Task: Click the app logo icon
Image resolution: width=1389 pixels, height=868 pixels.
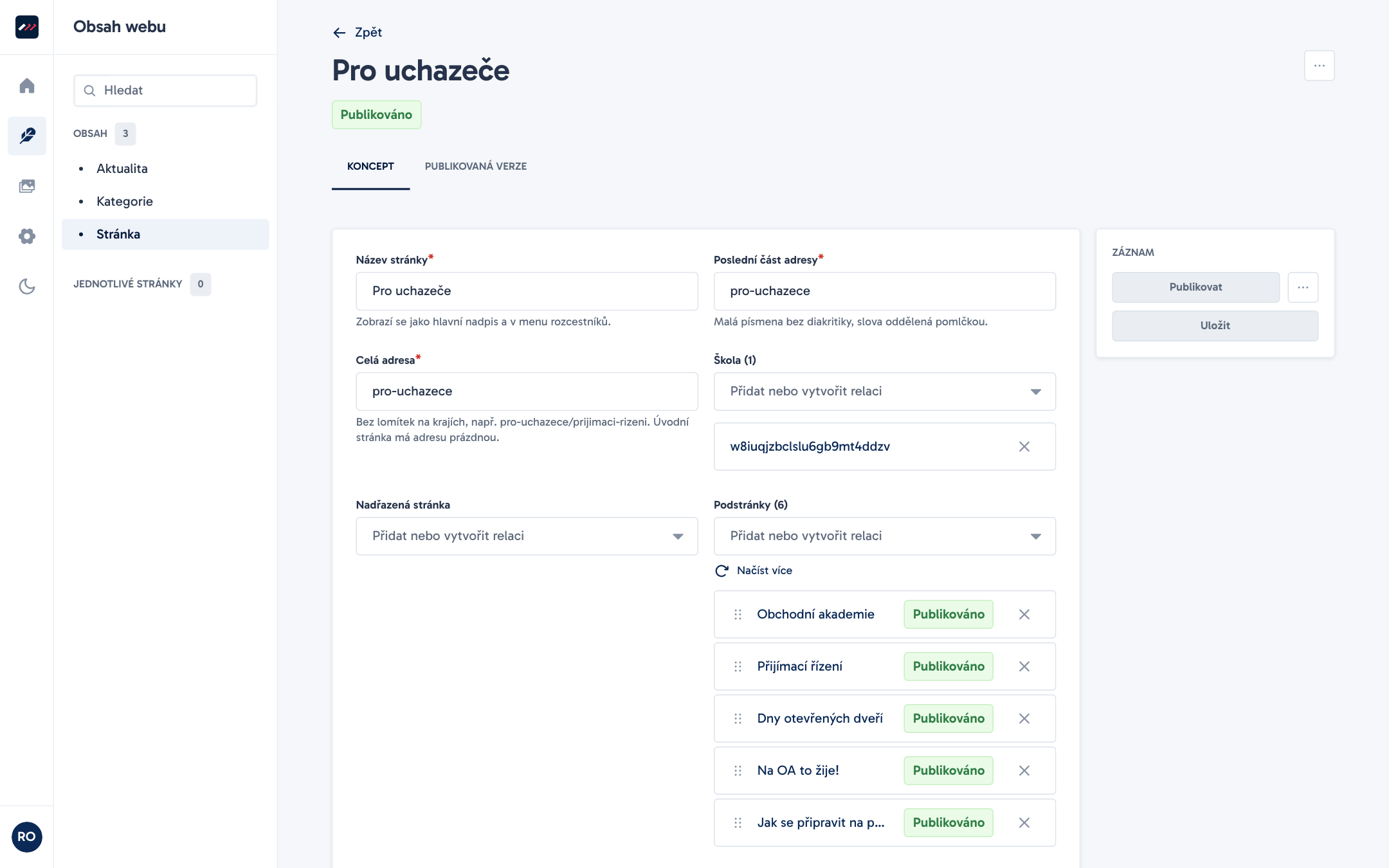Action: (26, 27)
